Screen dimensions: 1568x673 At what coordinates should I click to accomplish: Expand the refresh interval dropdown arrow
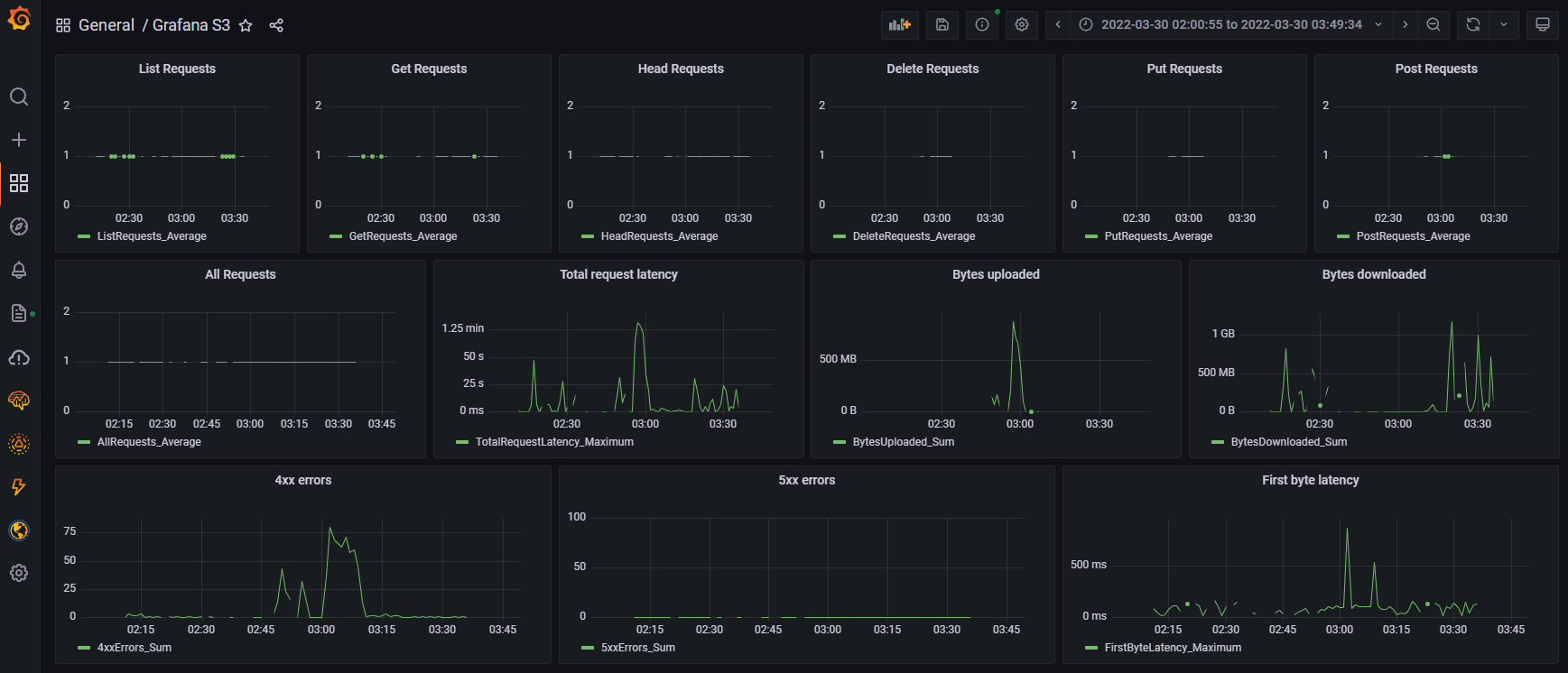pos(1504,25)
